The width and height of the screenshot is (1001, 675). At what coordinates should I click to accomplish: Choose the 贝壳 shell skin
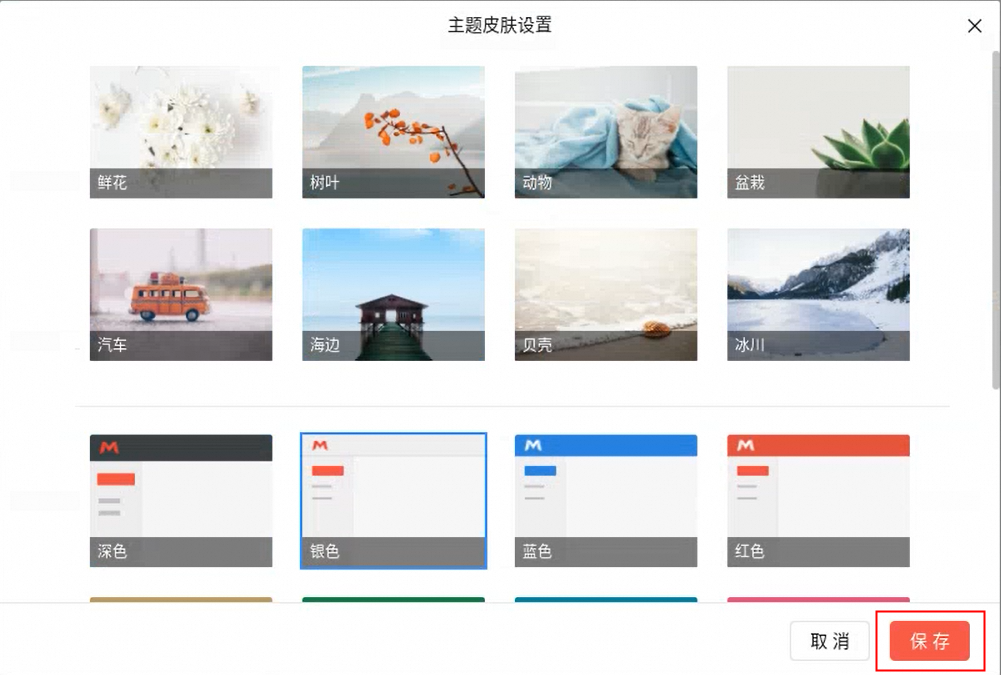pyautogui.click(x=605, y=293)
